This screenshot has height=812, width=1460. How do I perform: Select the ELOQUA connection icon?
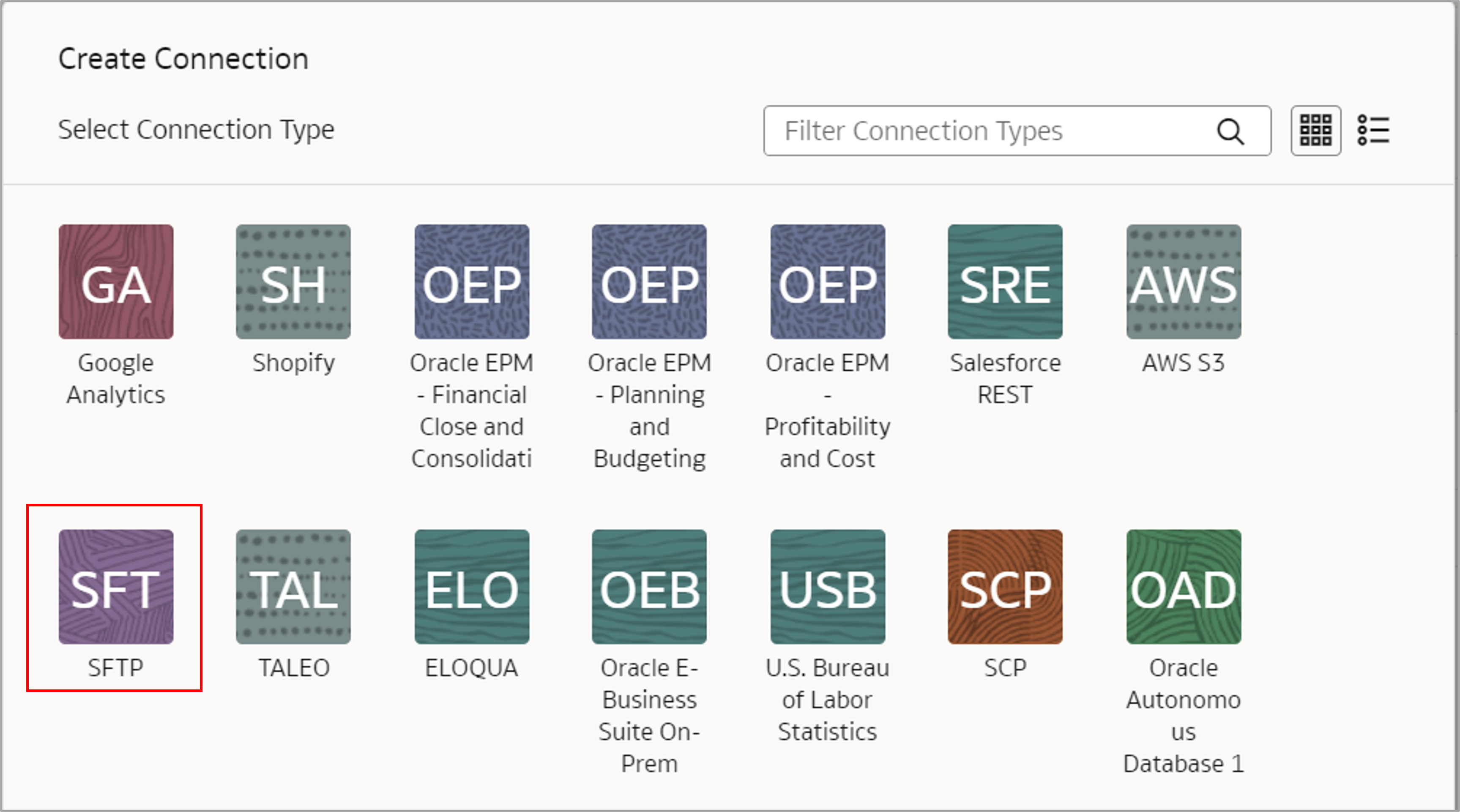click(x=472, y=588)
